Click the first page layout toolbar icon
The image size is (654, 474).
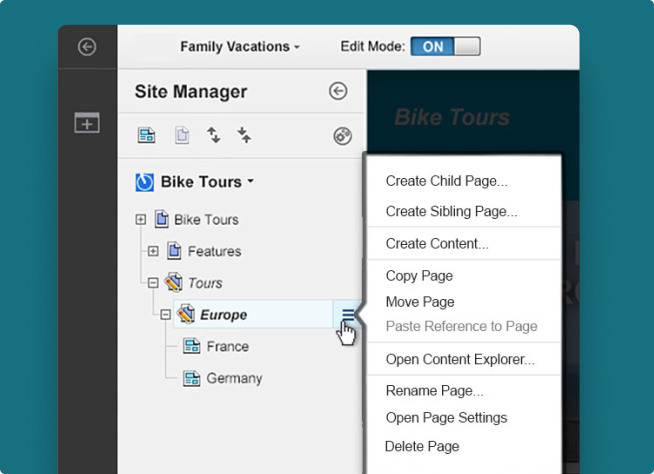pyautogui.click(x=147, y=136)
